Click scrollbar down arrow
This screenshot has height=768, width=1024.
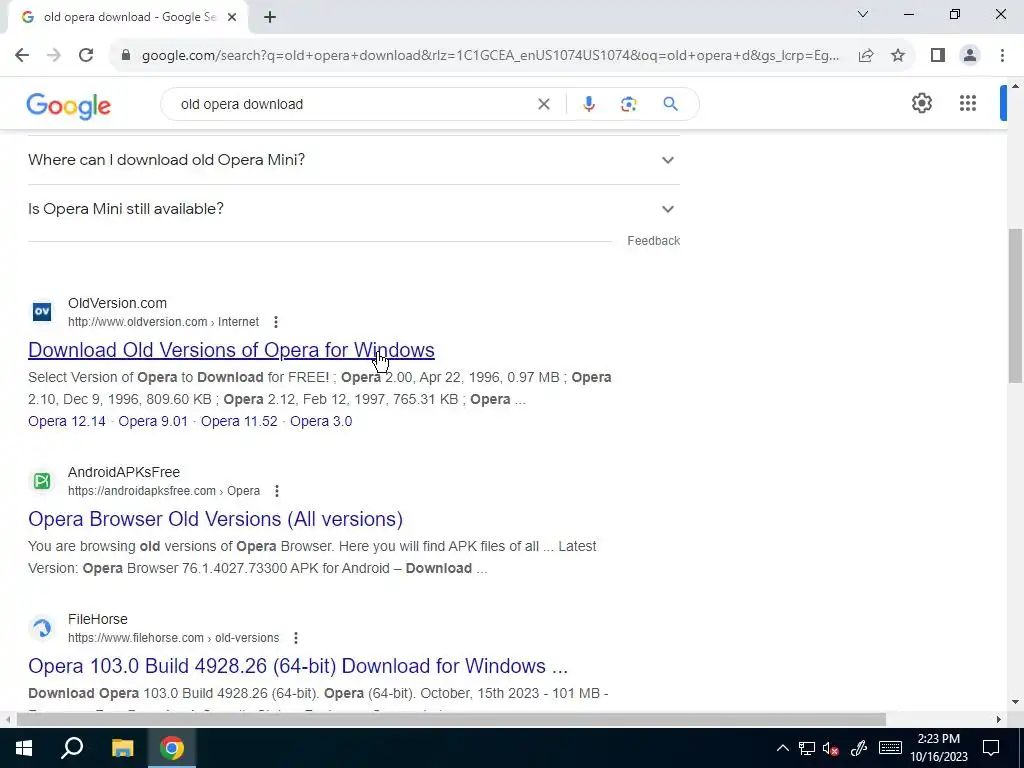pyautogui.click(x=1015, y=703)
